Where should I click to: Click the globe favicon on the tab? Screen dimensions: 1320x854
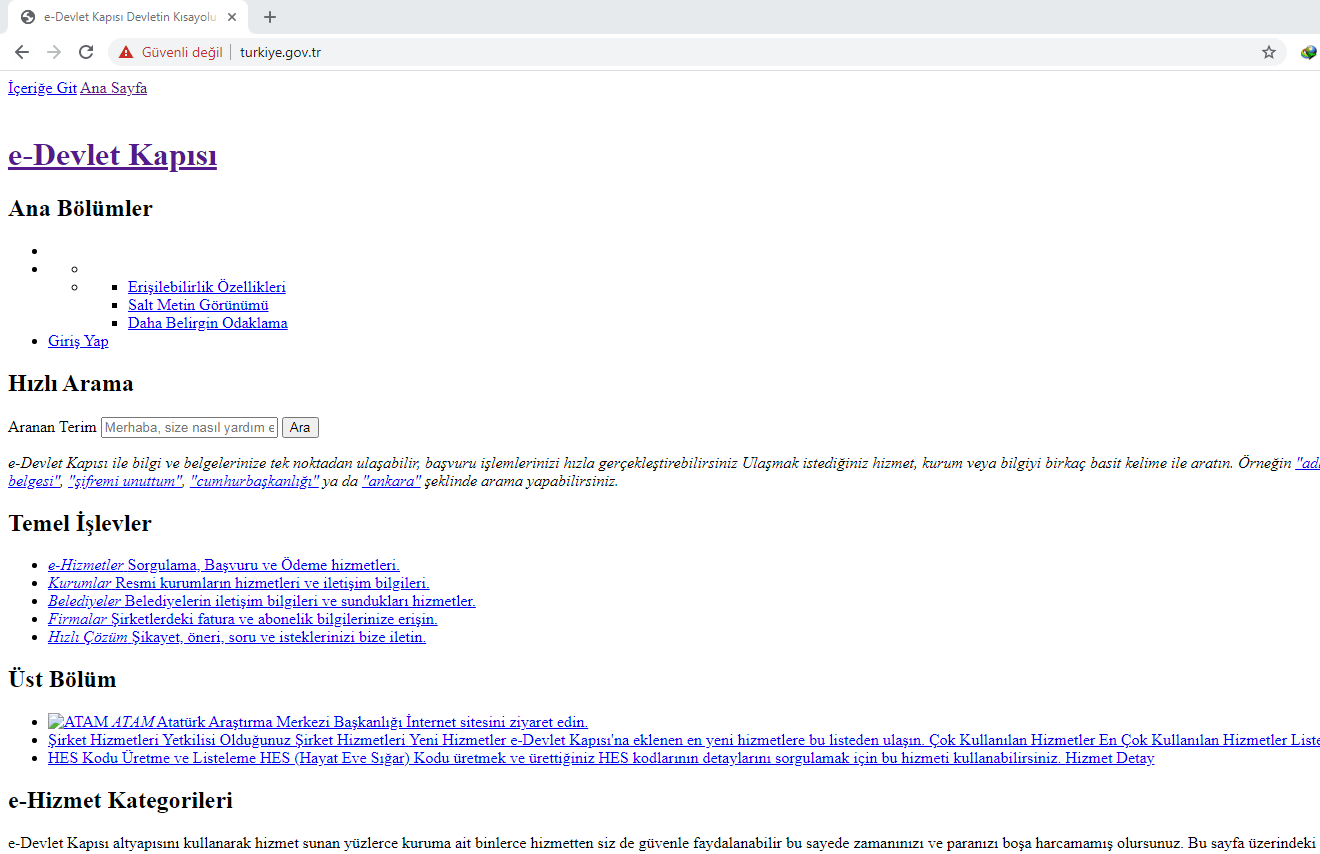(28, 17)
